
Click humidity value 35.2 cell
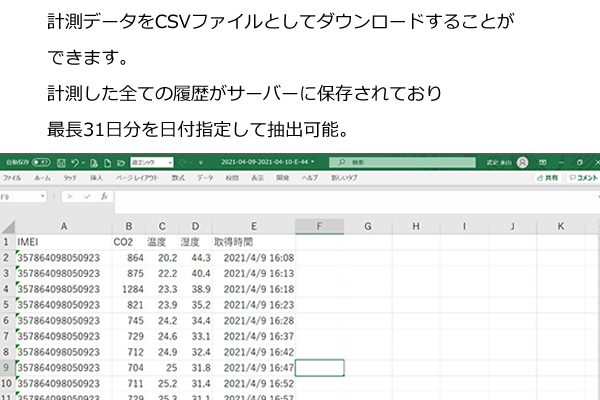(196, 305)
